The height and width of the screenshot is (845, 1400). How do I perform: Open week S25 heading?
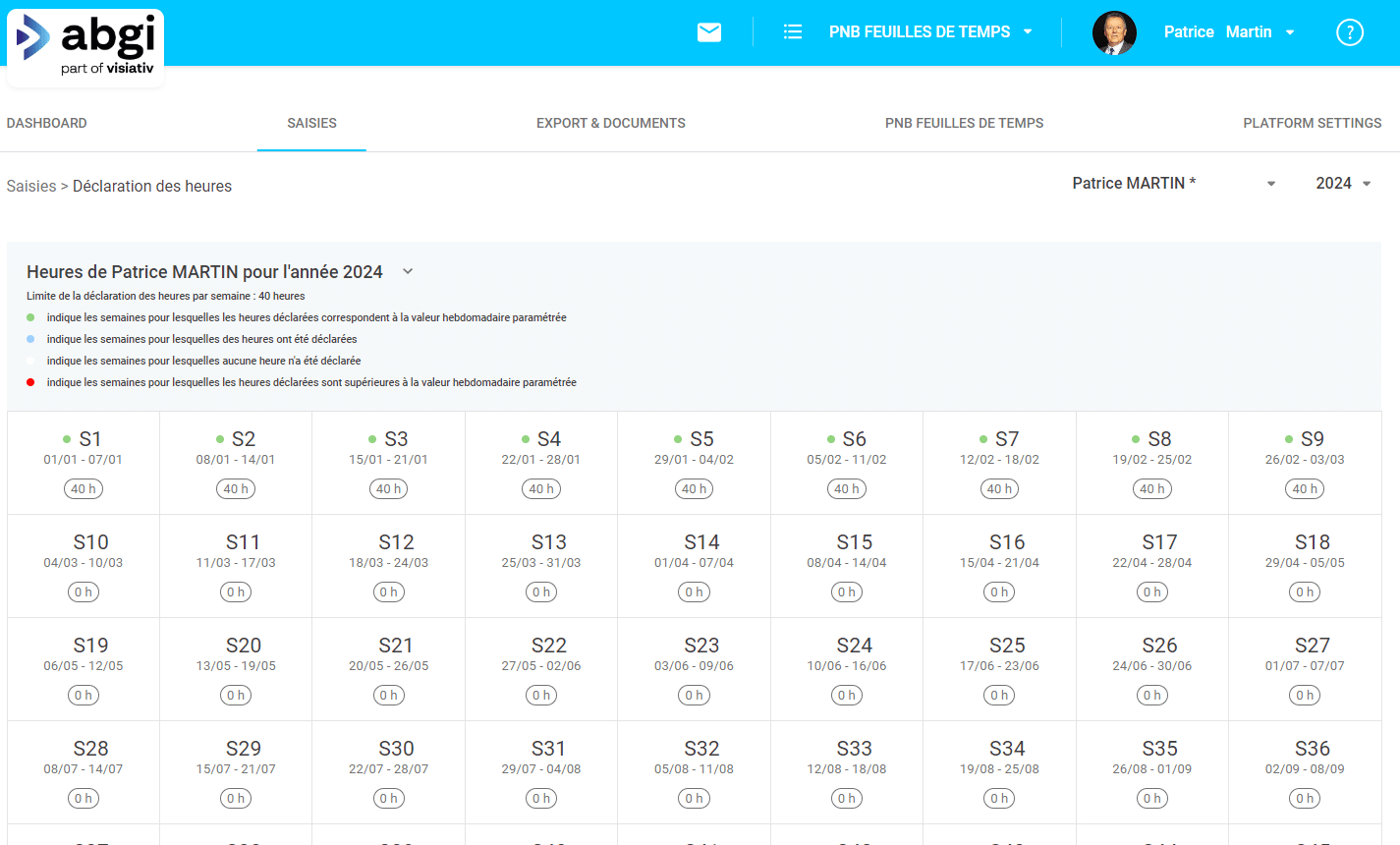coord(1007,646)
